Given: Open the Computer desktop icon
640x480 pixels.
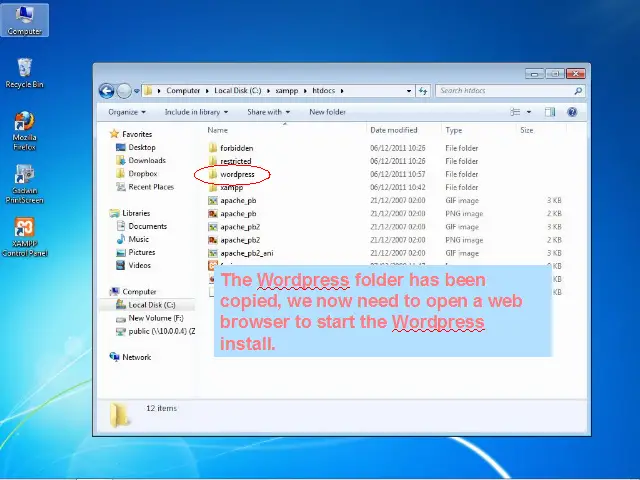Looking at the screenshot, I should 24,20.
